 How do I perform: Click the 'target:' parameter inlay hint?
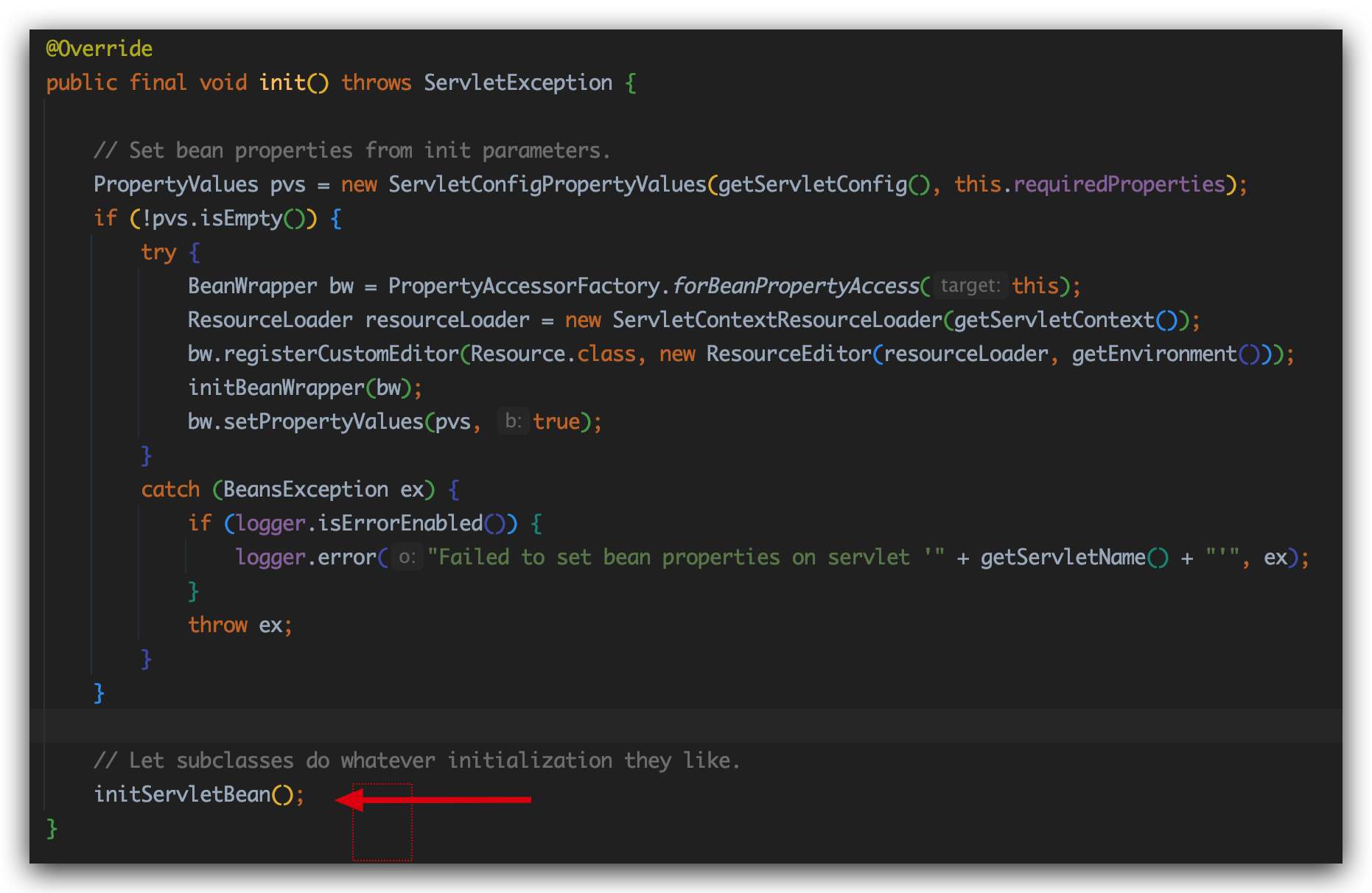pos(970,286)
